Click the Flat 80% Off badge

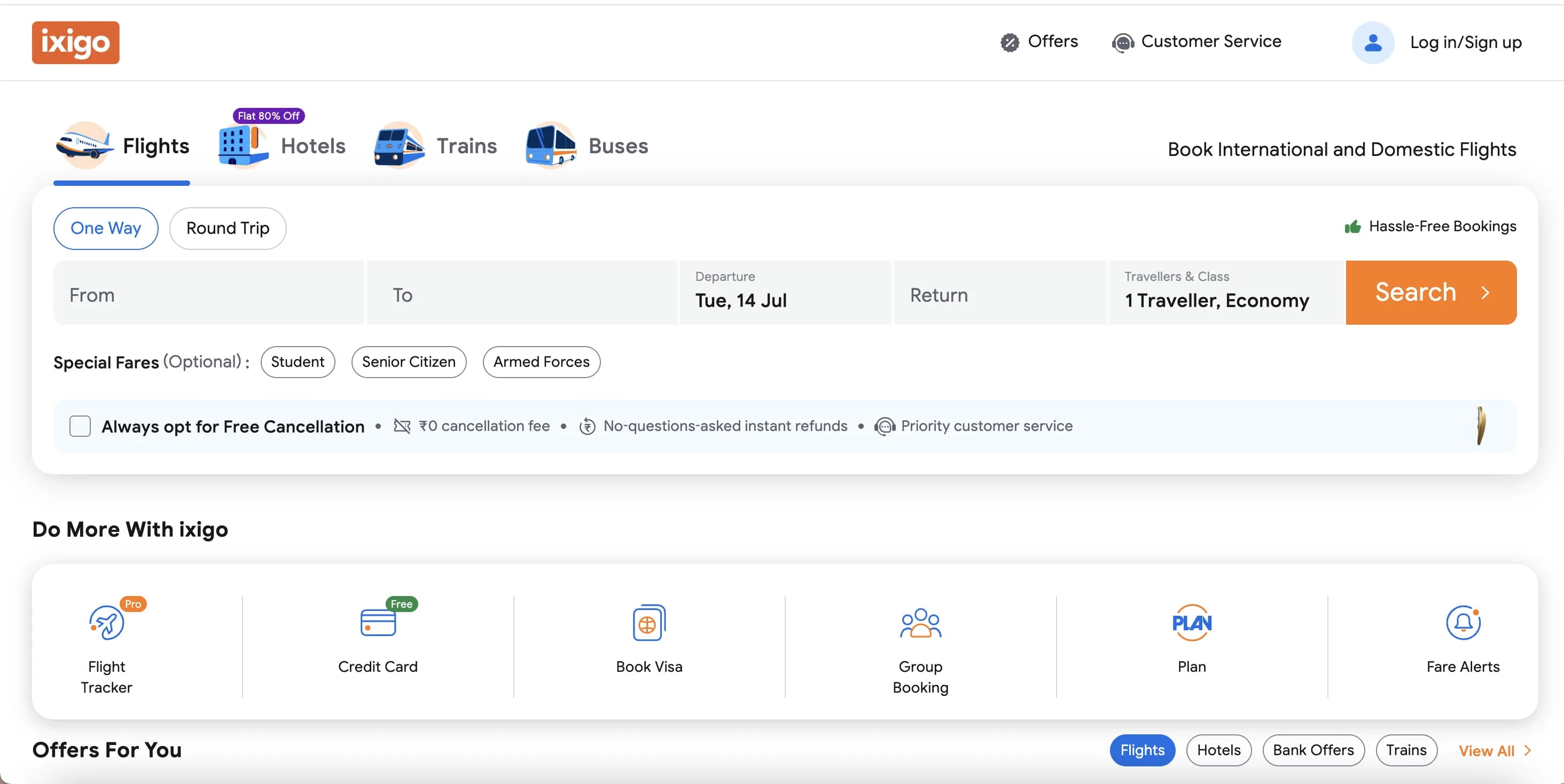[268, 115]
